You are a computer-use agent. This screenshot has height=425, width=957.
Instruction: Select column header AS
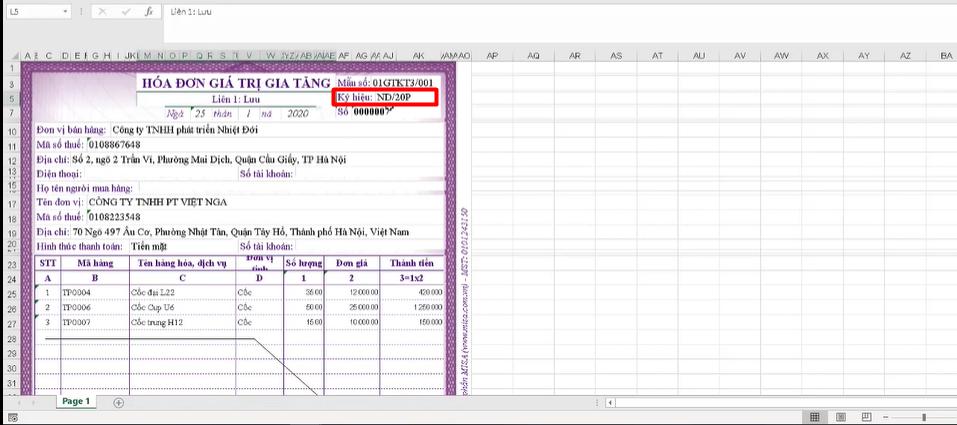(616, 56)
